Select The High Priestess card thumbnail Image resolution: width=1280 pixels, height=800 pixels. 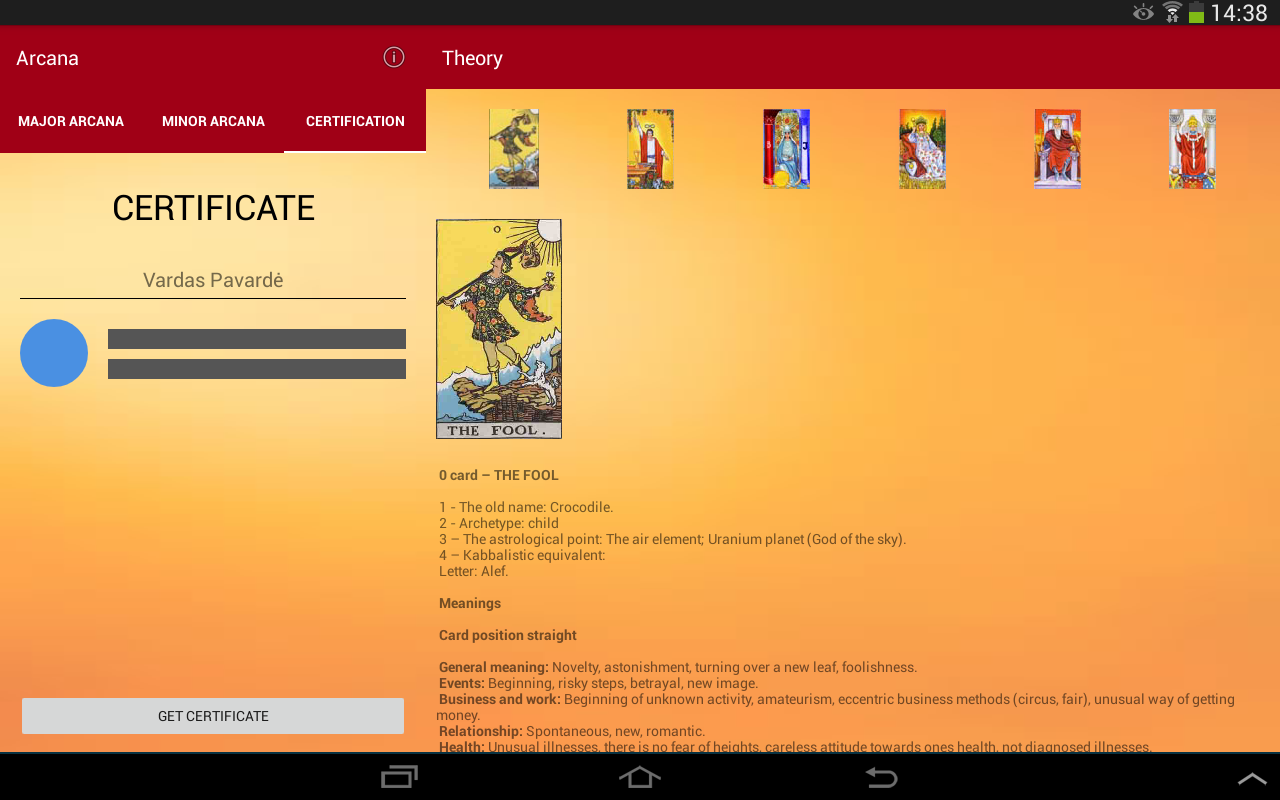point(786,149)
